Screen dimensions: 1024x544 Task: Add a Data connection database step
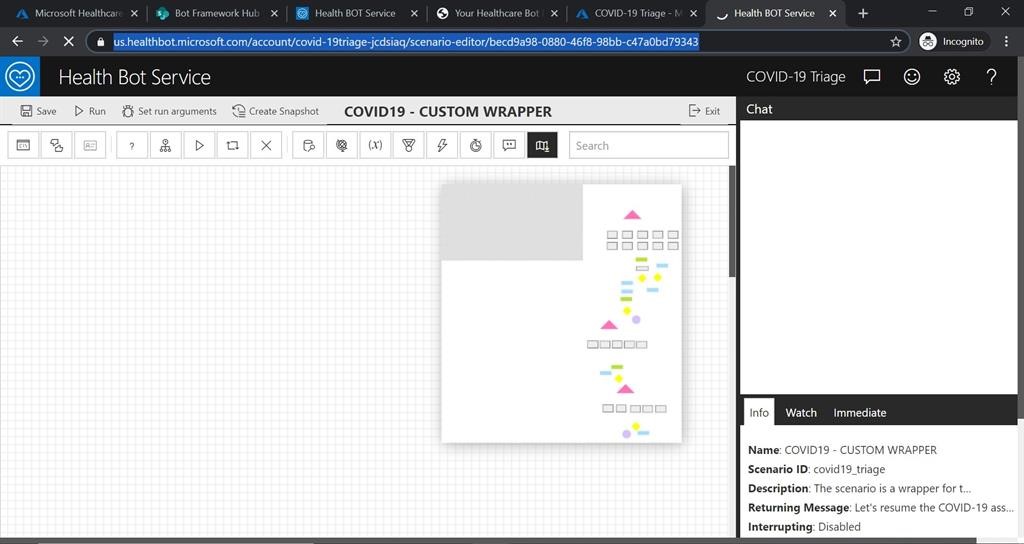point(308,146)
